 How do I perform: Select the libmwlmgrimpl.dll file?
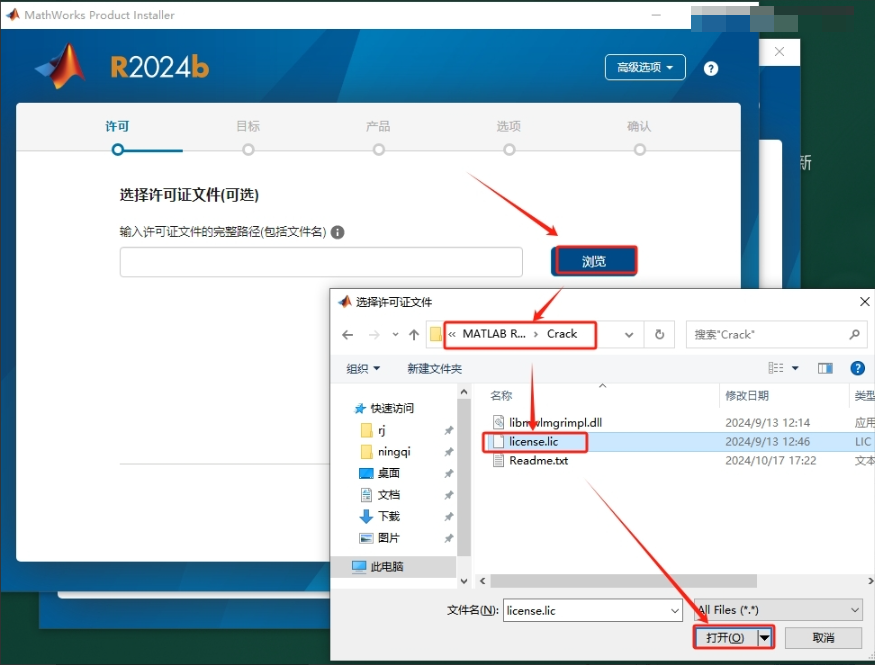(555, 422)
